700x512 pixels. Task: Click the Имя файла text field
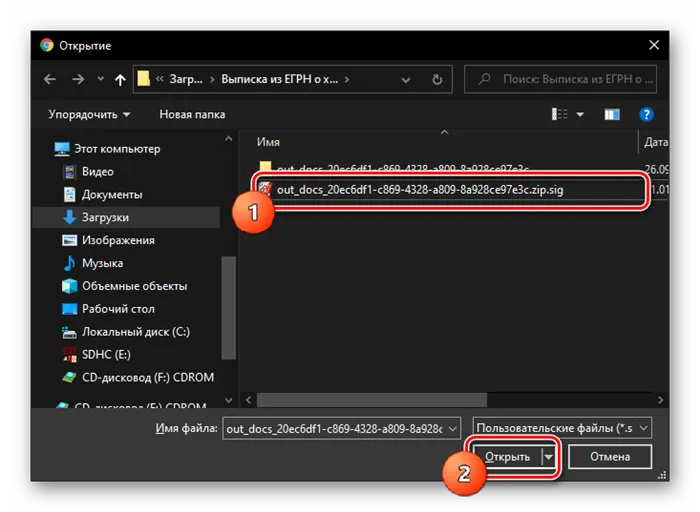pyautogui.click(x=341, y=429)
